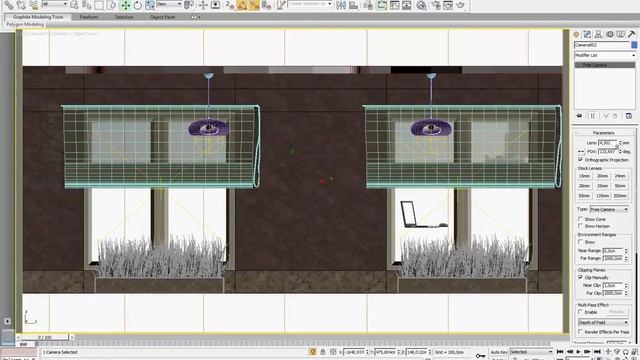Set the stock lens to 35mm
The image size is (640, 360).
602,186
